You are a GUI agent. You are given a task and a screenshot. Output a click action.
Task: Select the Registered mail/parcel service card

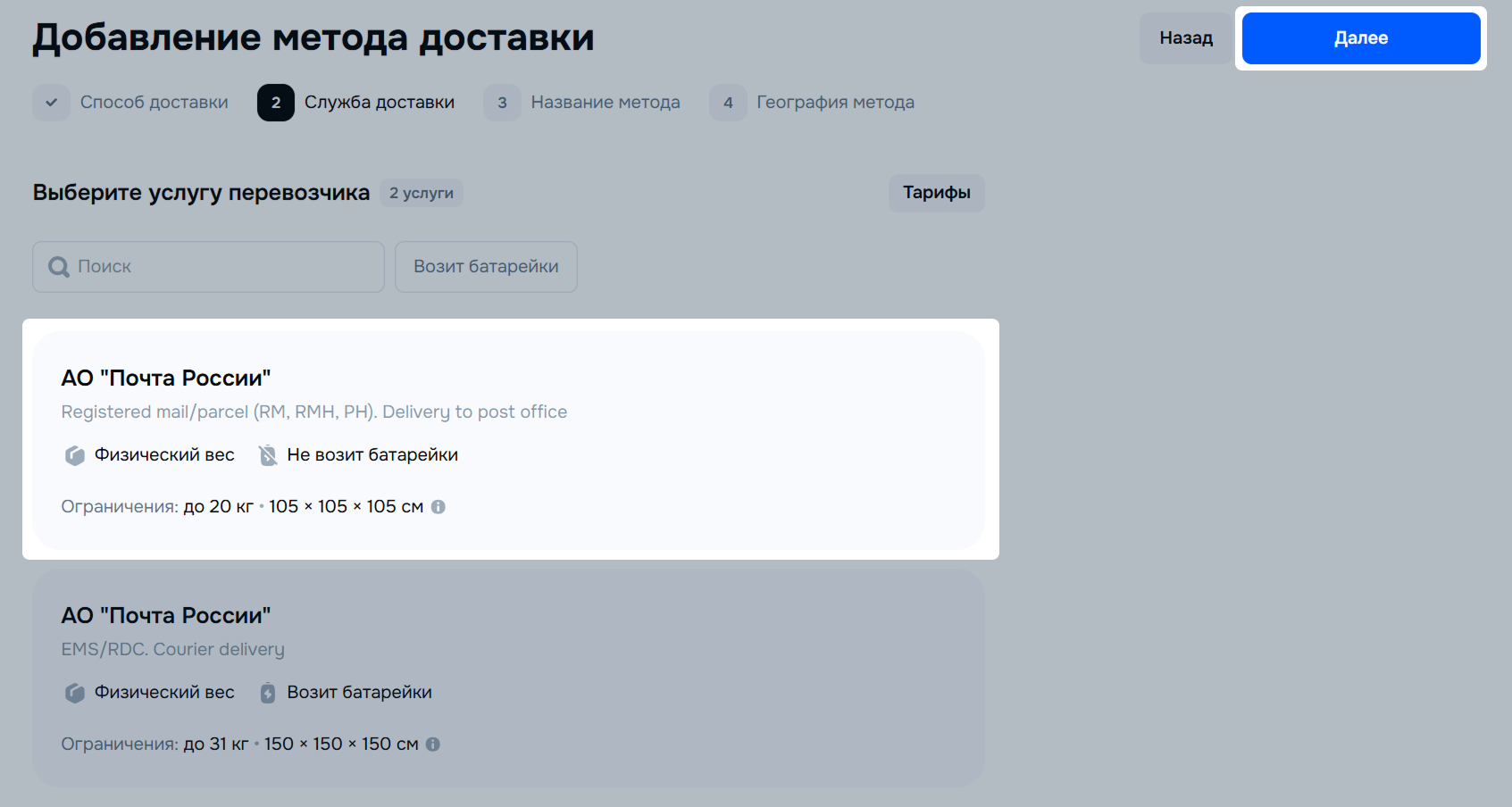(509, 439)
